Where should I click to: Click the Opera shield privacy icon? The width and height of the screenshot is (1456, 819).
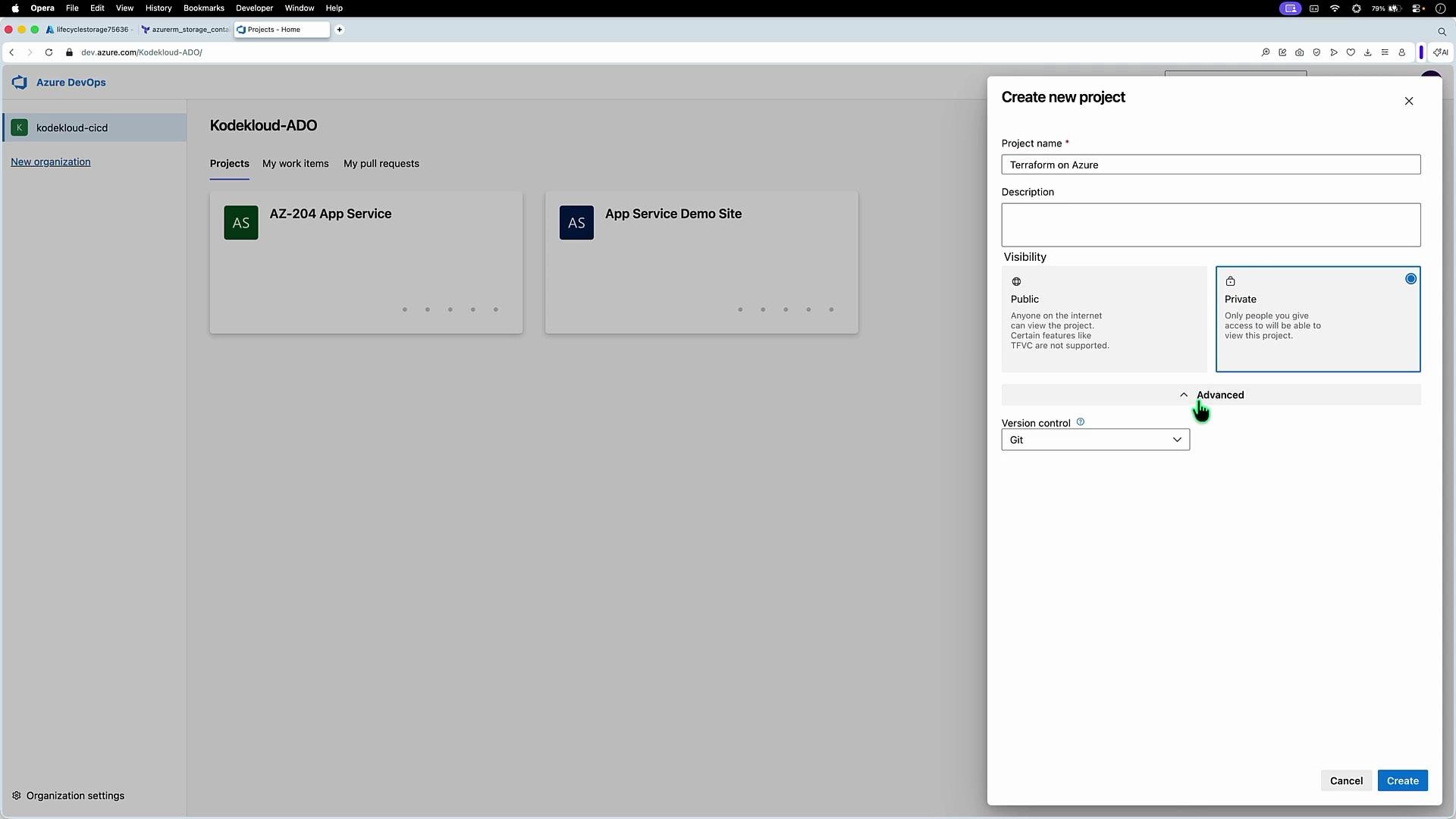click(x=1316, y=52)
